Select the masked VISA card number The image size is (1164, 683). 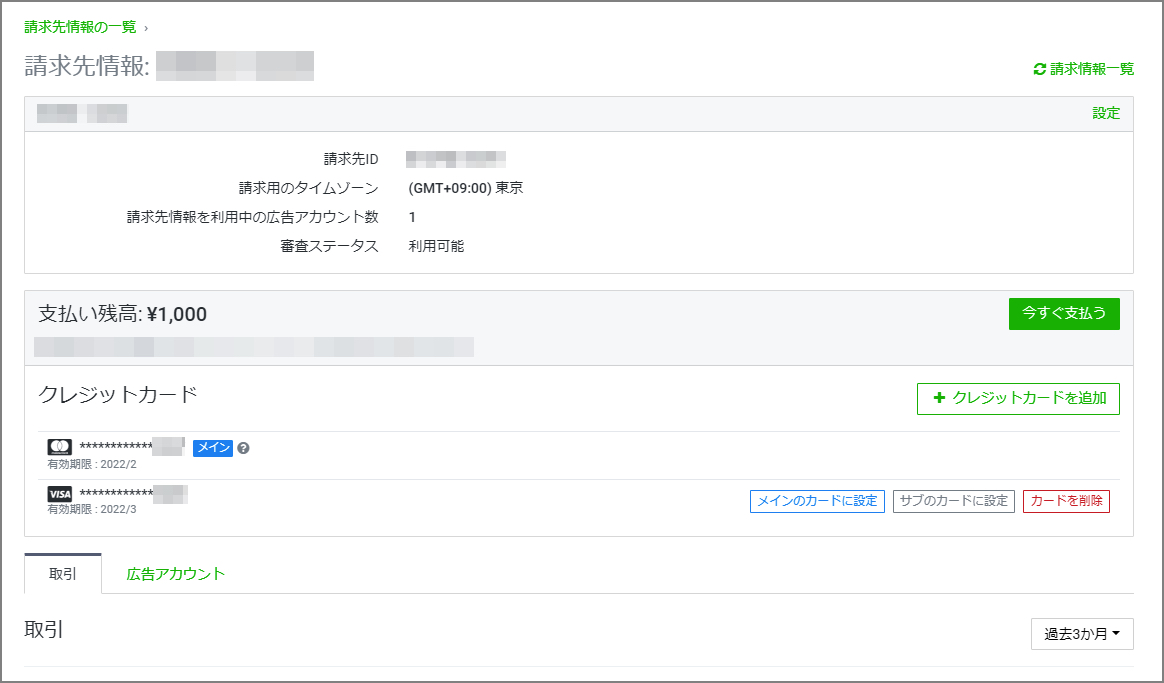coord(133,493)
